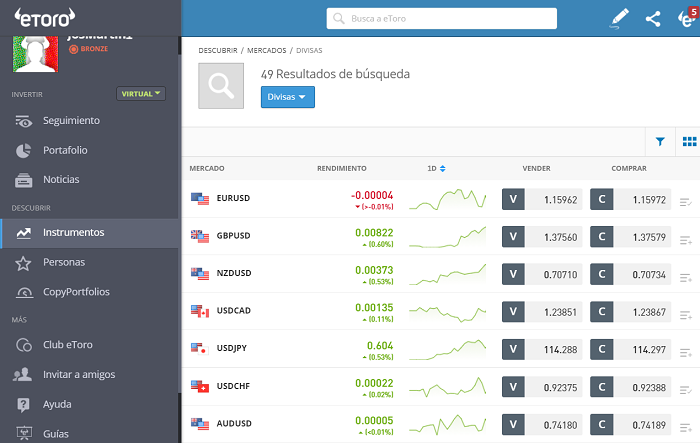The image size is (700, 443).
Task: Open the Divisas filter dropdown
Action: point(288,97)
